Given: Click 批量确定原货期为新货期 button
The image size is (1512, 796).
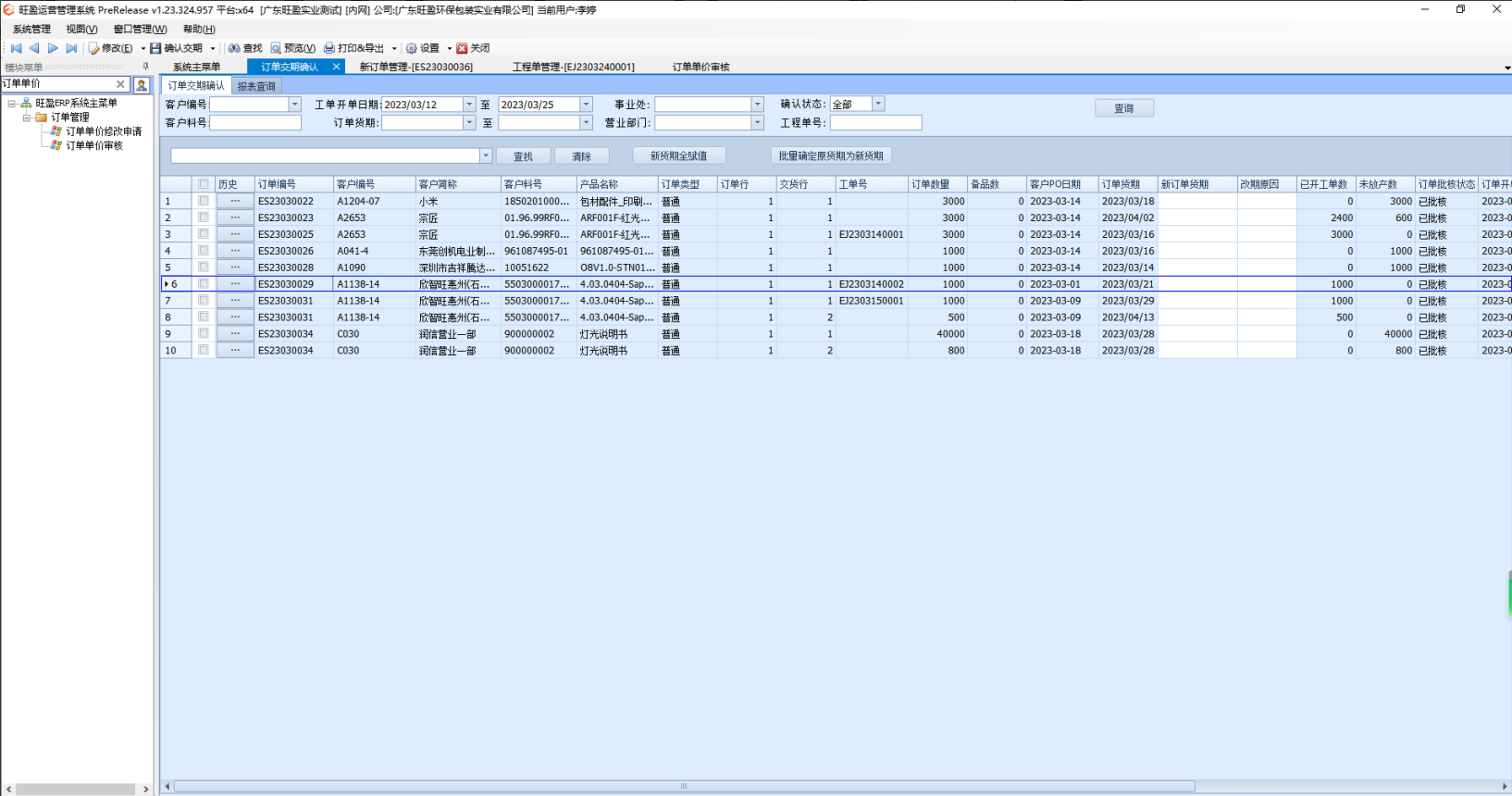Looking at the screenshot, I should coord(831,156).
